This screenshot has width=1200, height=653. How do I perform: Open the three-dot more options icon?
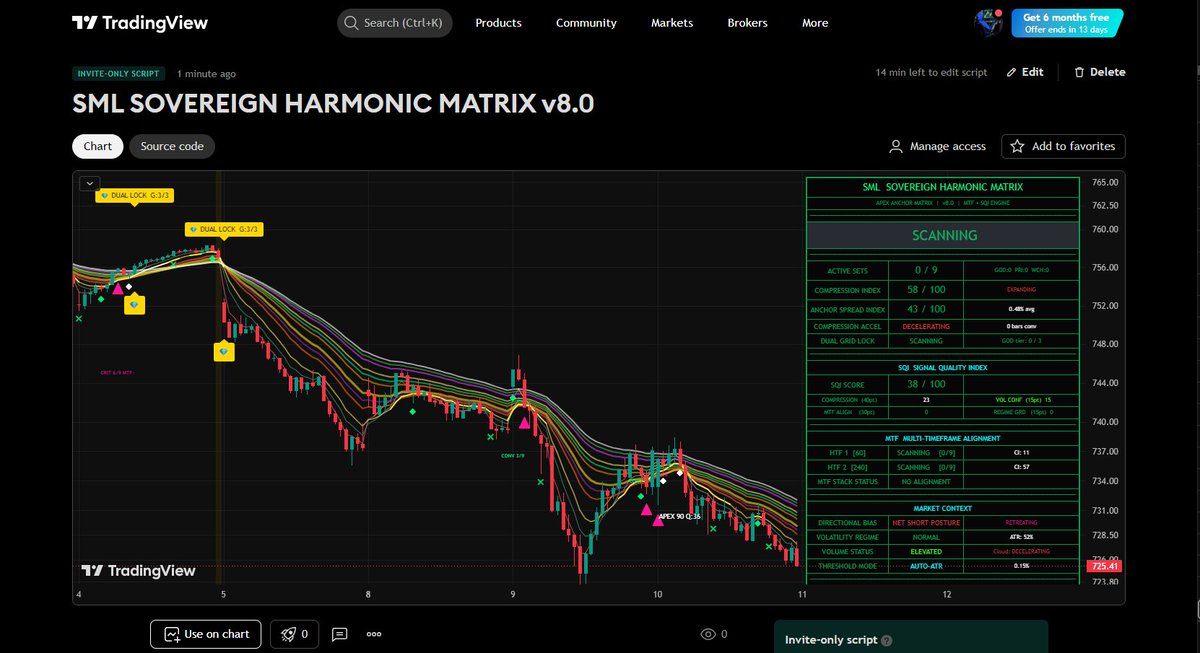(x=374, y=634)
